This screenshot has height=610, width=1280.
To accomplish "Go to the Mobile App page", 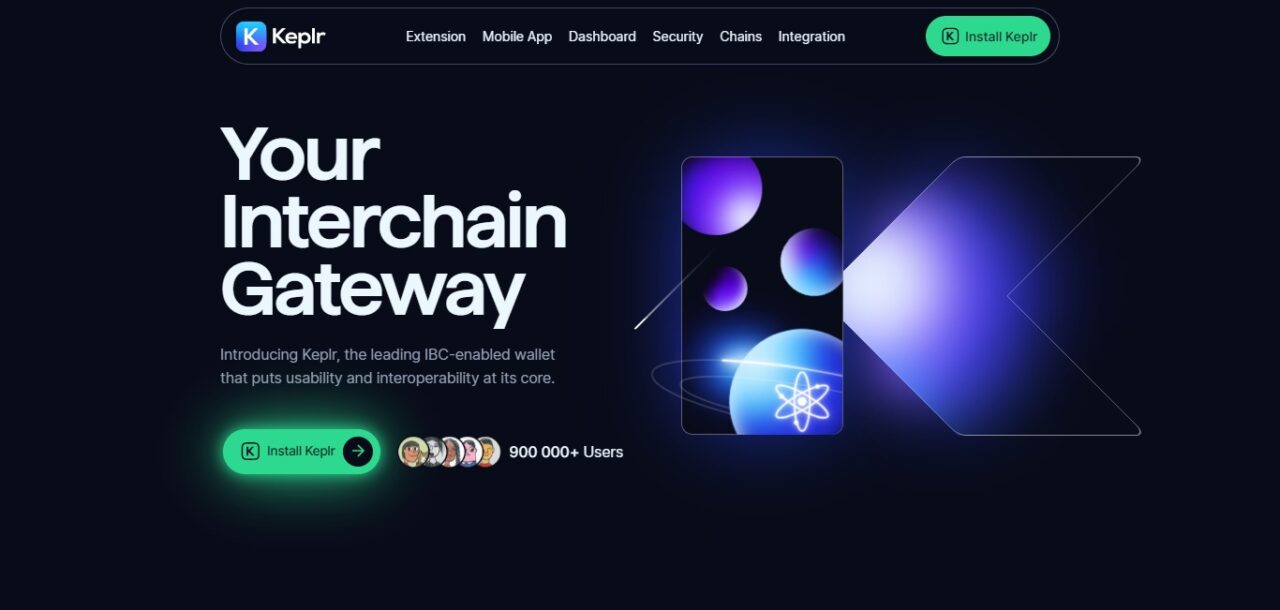I will [517, 36].
